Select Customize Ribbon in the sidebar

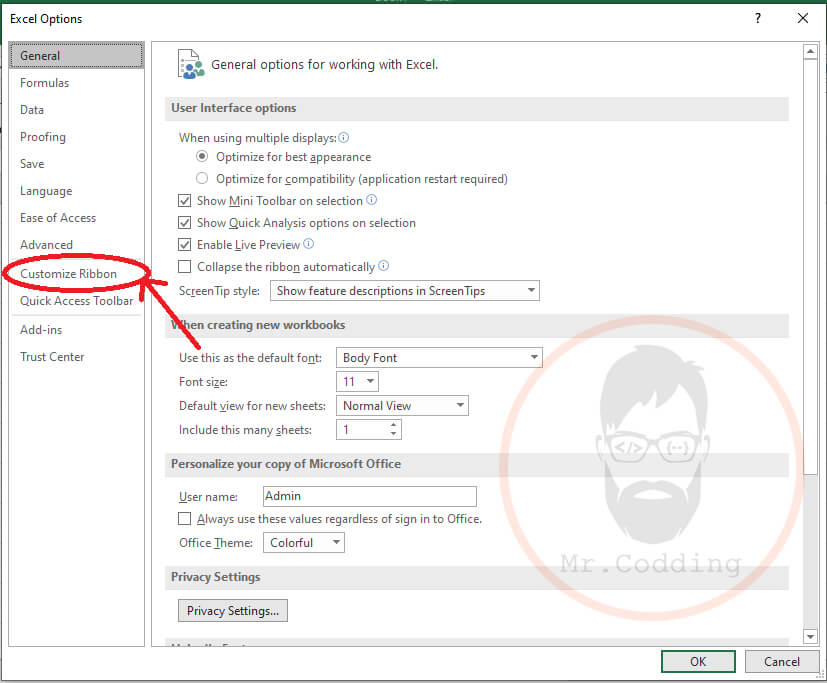76,274
